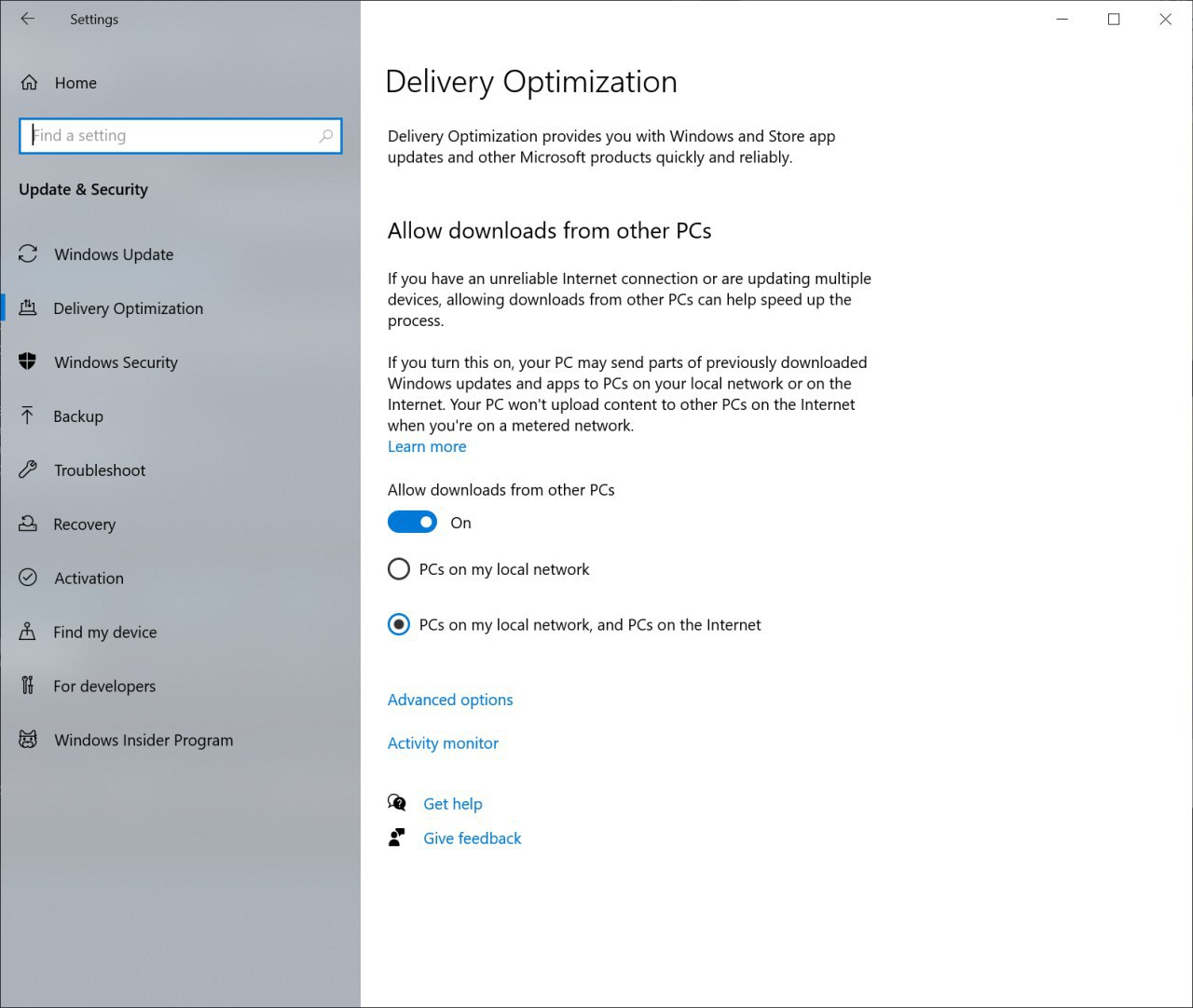Minimize the Settings window
The width and height of the screenshot is (1193, 1008).
coord(1062,20)
